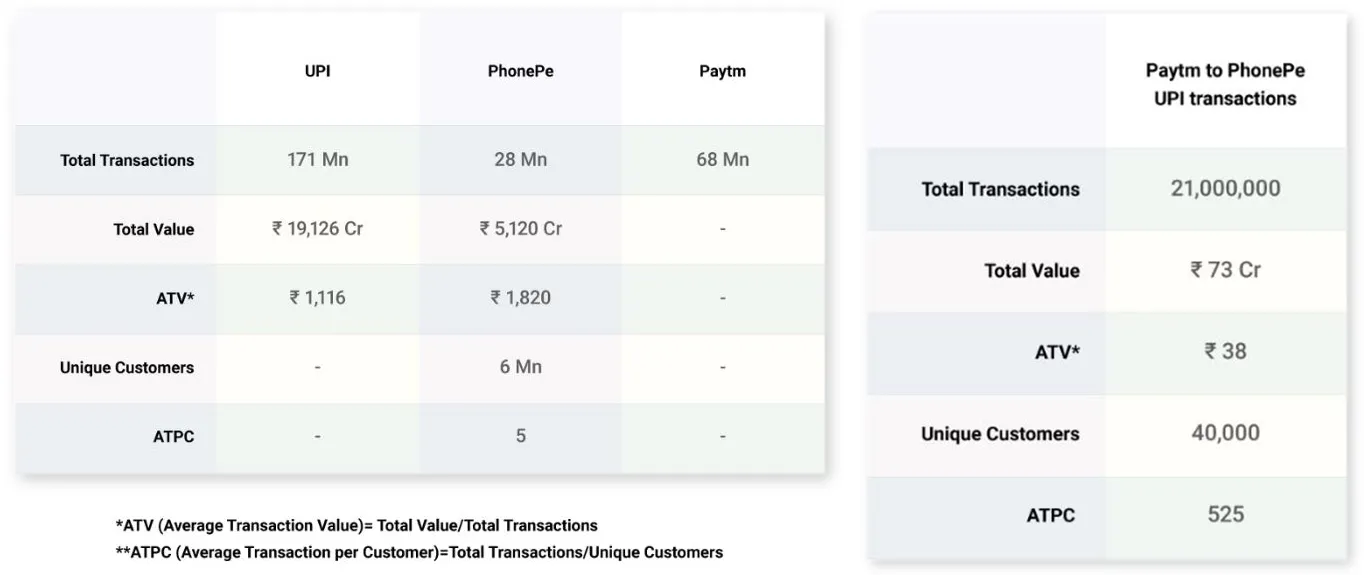1364x575 pixels.
Task: Click the Paytm column header
Action: [x=722, y=72]
